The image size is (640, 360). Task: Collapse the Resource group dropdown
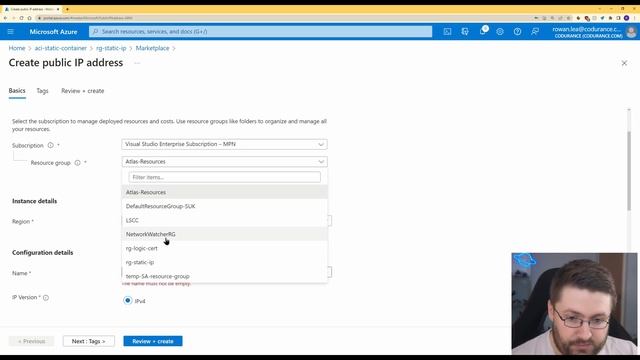(224, 162)
